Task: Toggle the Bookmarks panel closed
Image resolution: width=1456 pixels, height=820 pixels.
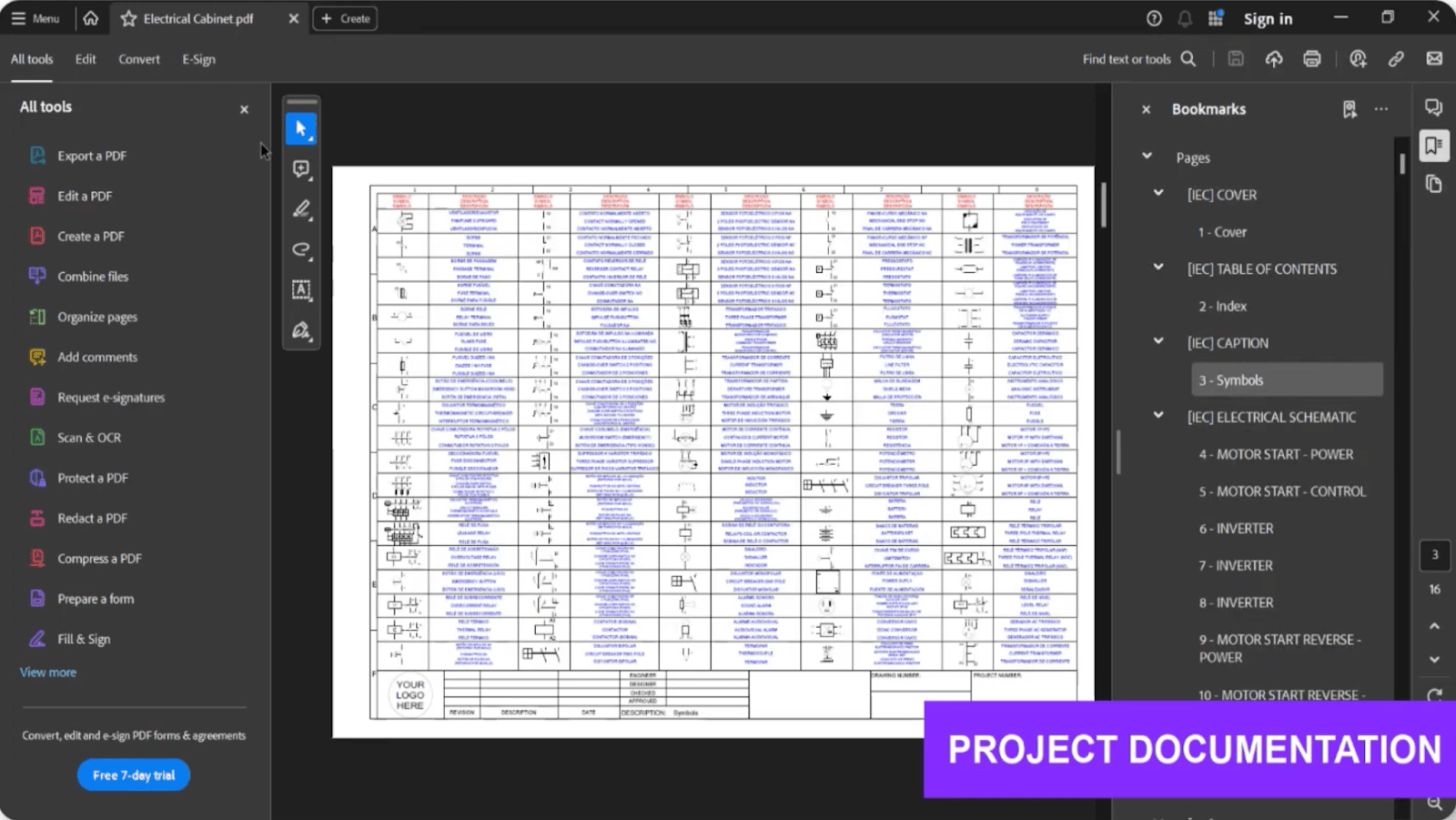Action: 1147,109
